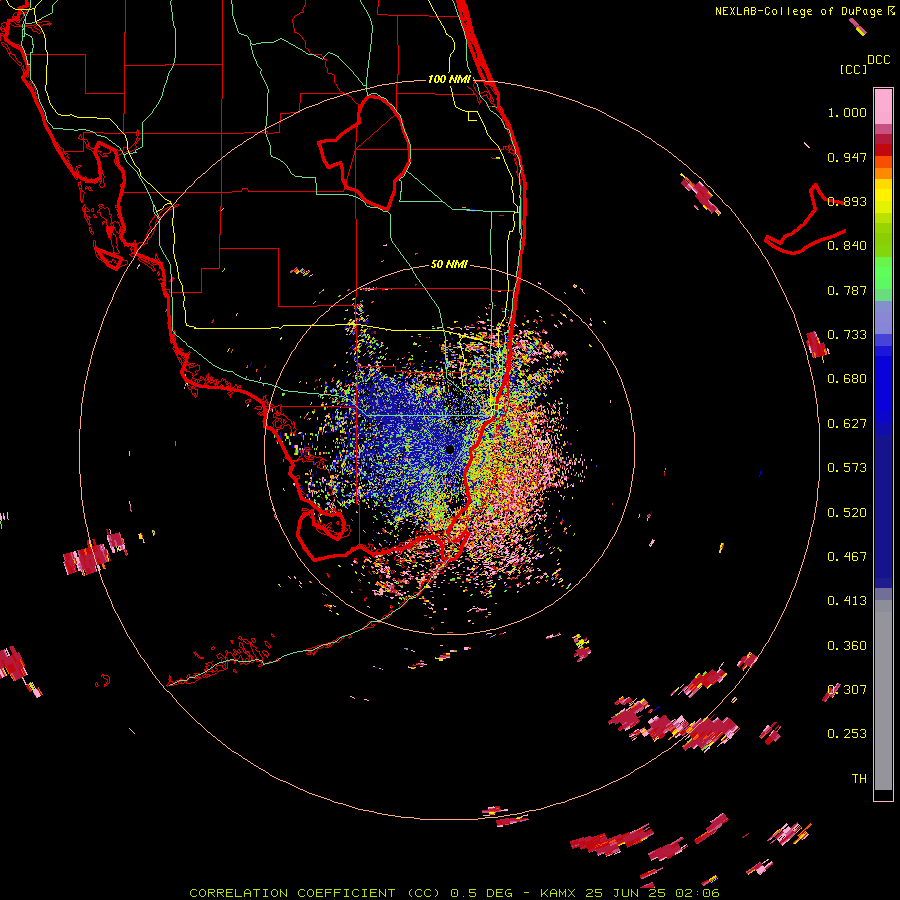Click the 0.947 scale value
The height and width of the screenshot is (900, 900).
tap(847, 157)
